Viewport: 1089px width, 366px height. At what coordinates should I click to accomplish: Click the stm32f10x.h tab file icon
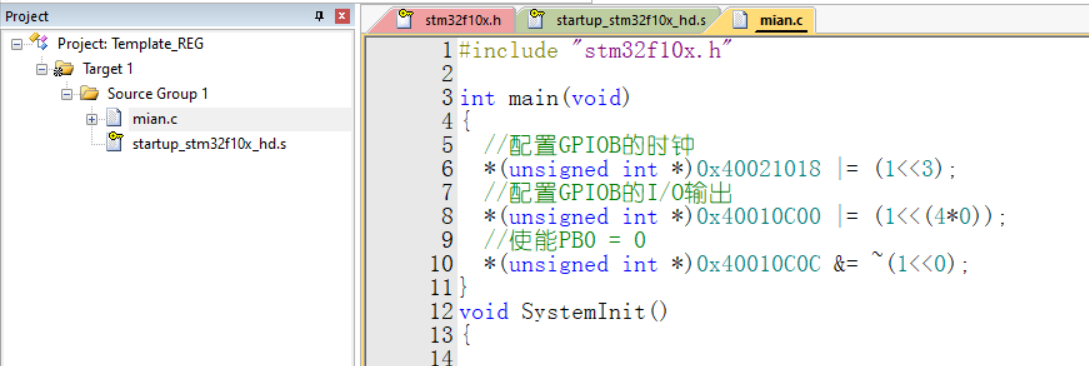tap(405, 19)
